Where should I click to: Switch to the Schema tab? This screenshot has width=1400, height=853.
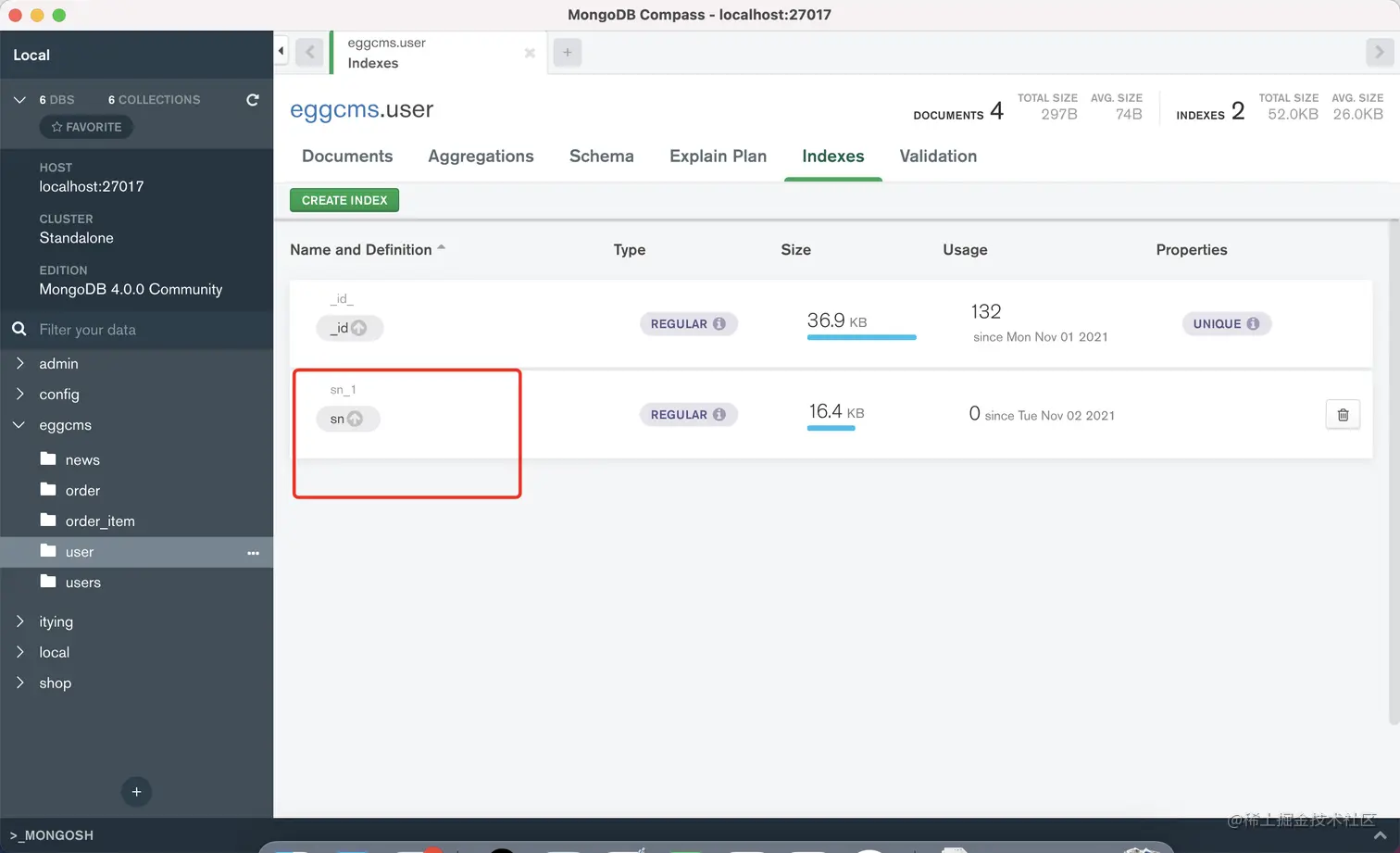[602, 157]
